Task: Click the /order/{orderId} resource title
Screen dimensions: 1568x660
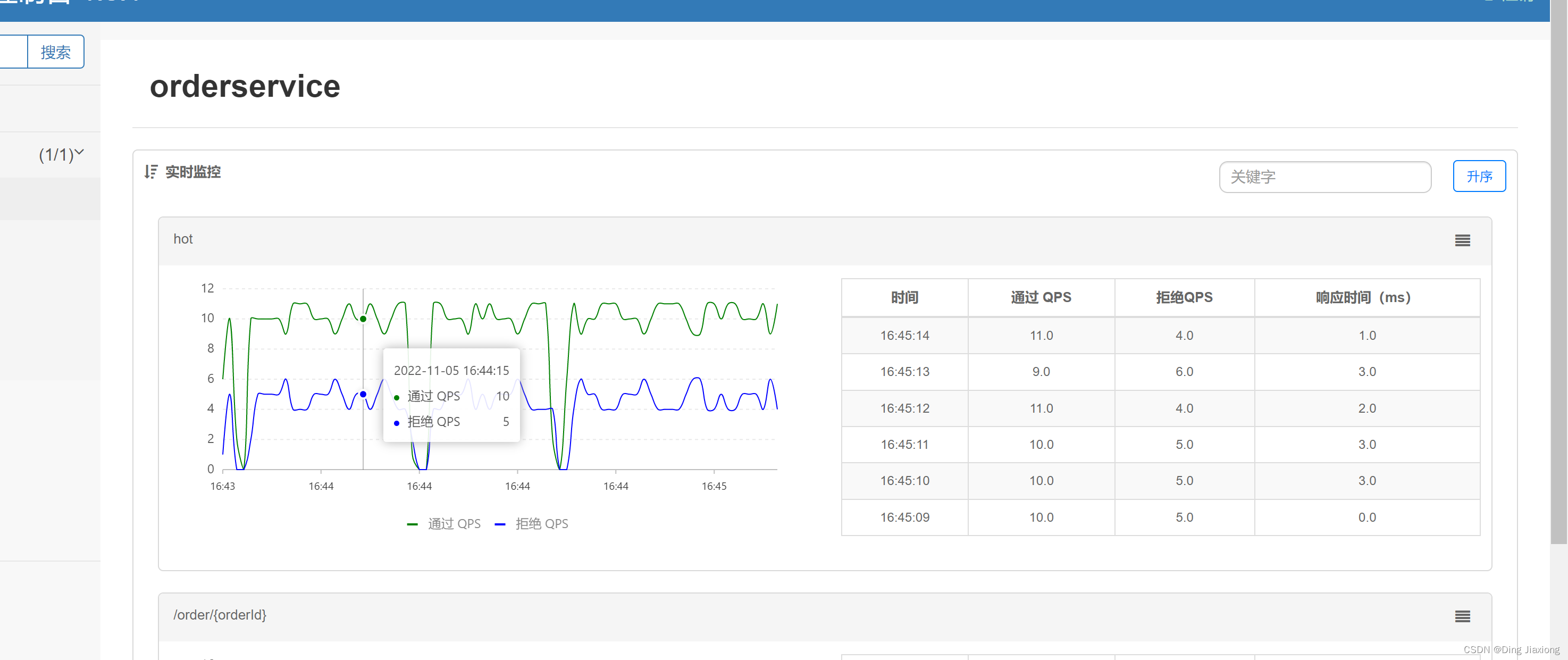Action: click(220, 614)
